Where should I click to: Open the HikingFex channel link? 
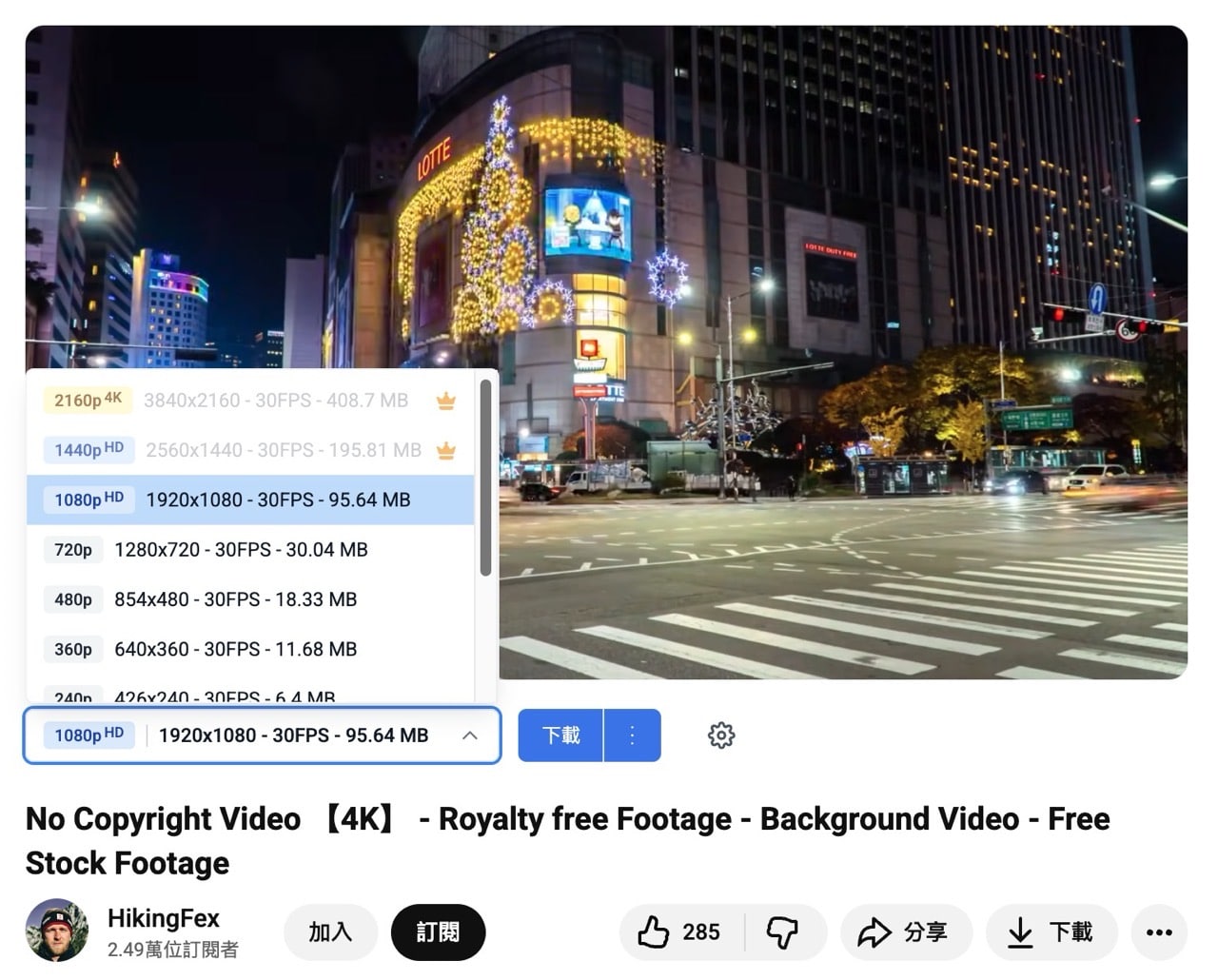(x=164, y=918)
